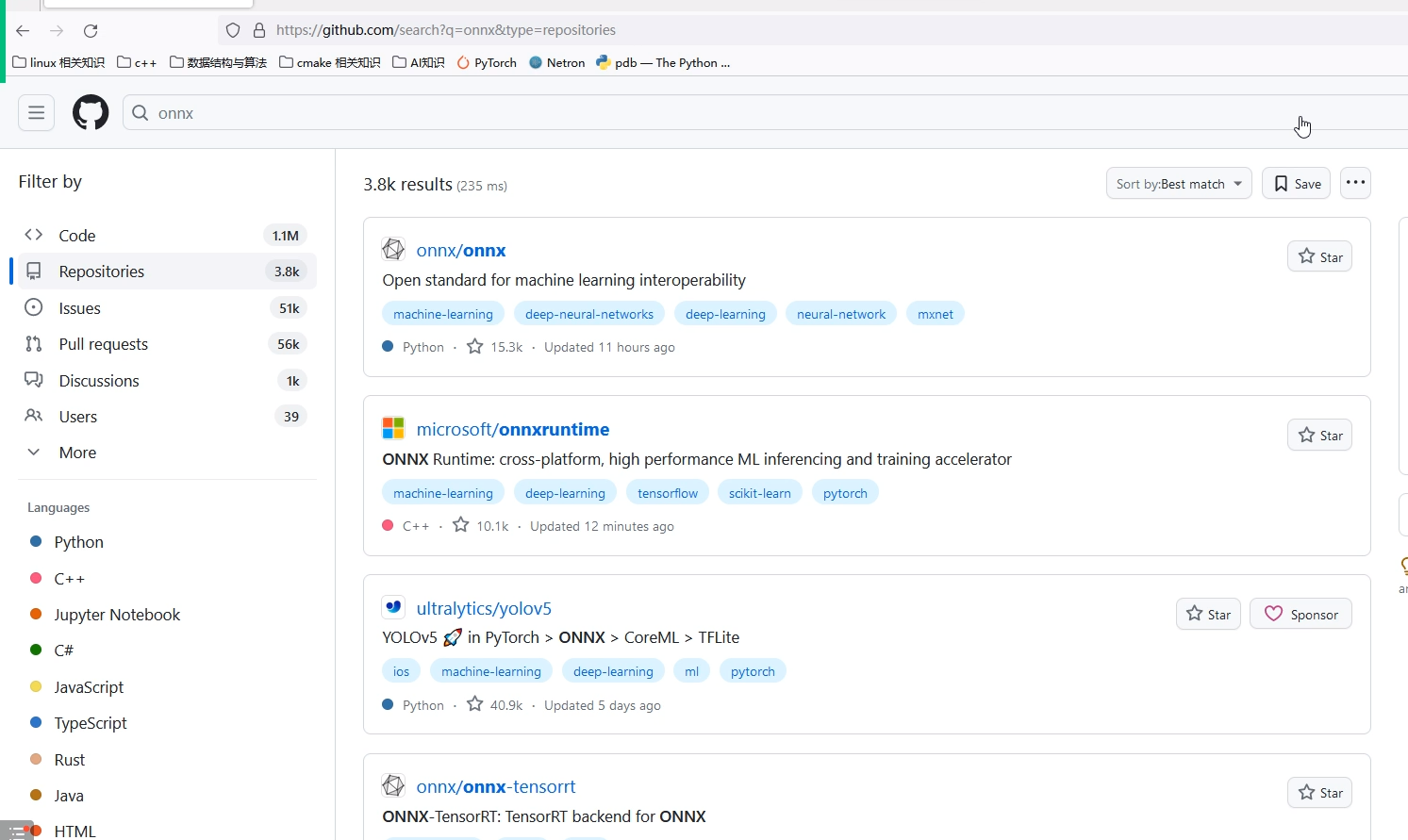Click the magnifier icon in search box
Screen dimensions: 1408x840
tap(141, 113)
